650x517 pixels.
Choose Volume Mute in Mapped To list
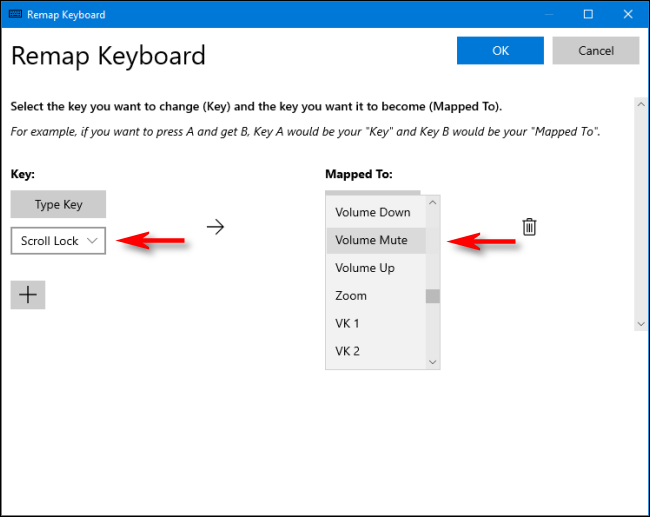[373, 240]
